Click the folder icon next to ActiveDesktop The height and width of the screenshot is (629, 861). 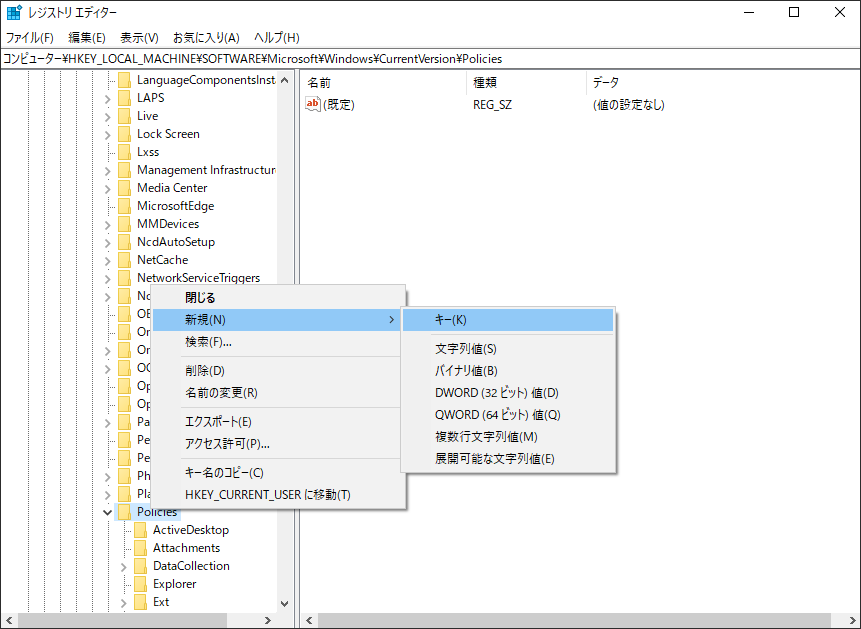point(139,529)
